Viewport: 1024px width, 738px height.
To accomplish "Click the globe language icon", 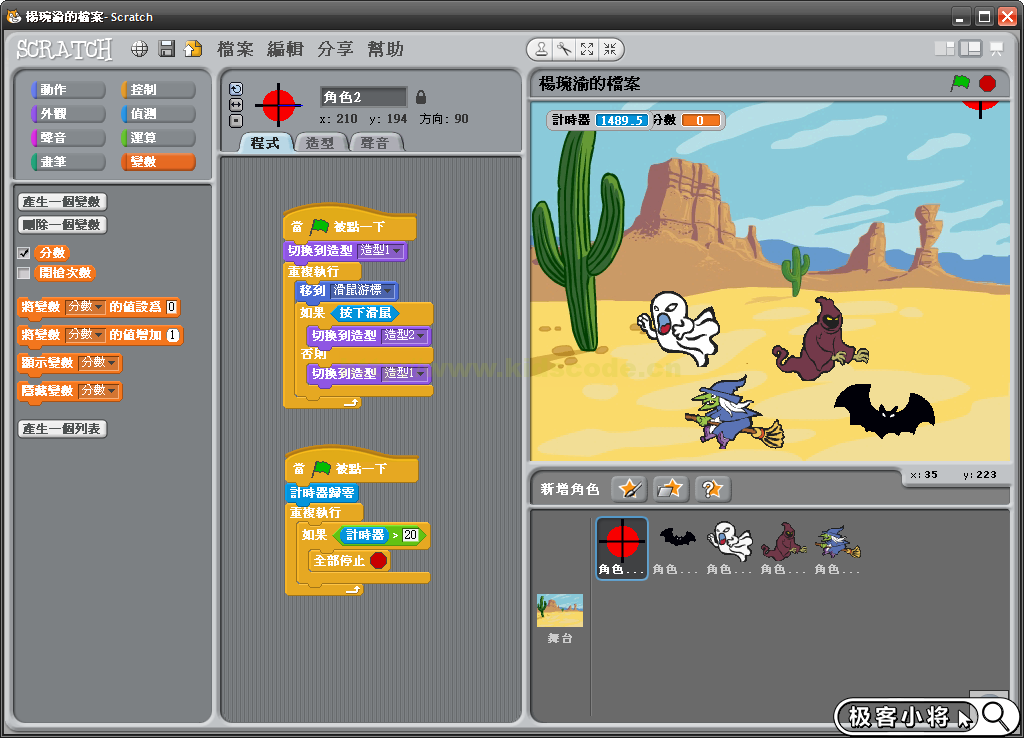I will (x=140, y=49).
